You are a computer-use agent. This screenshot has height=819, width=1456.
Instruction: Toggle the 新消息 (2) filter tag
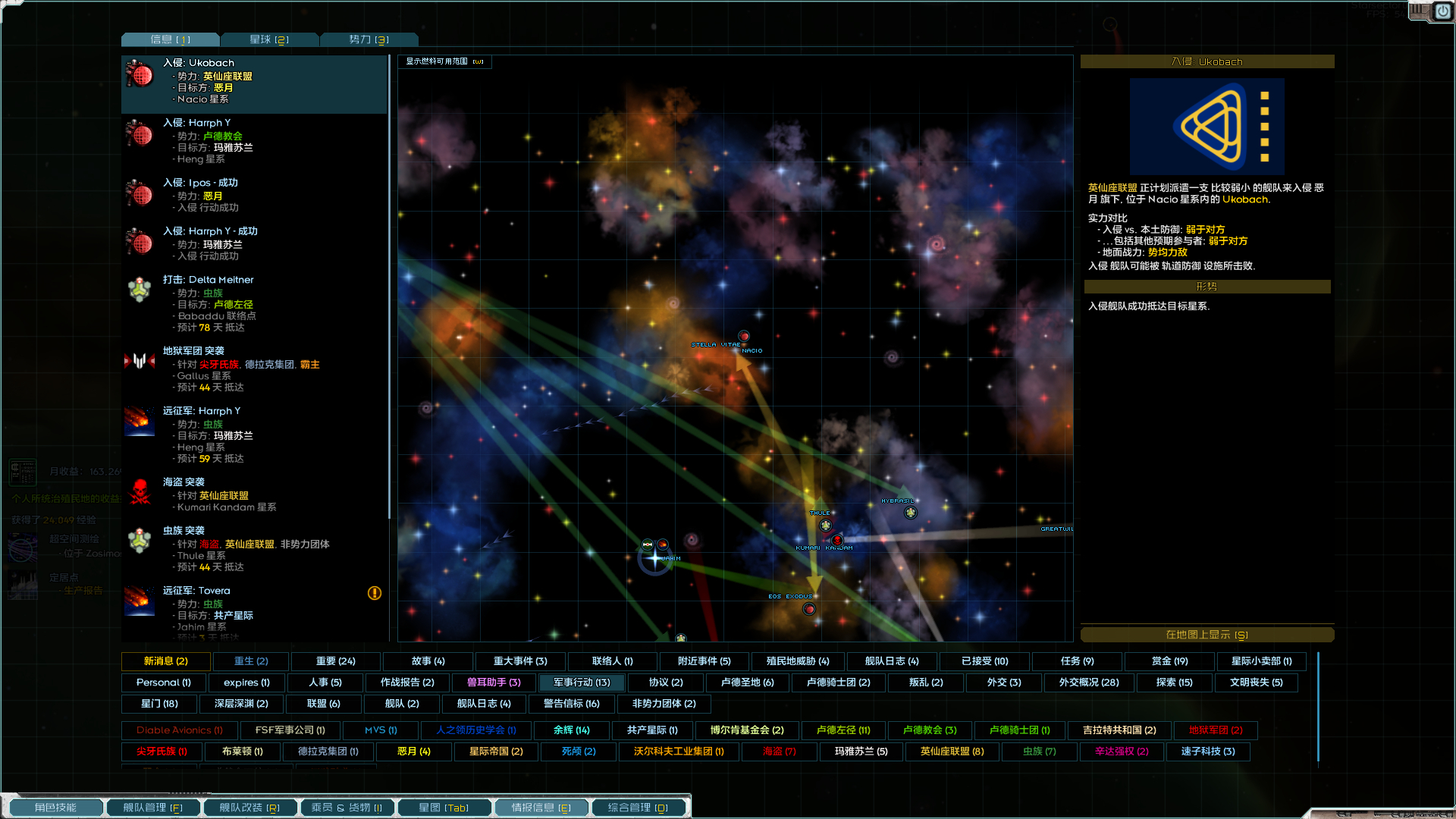point(166,661)
